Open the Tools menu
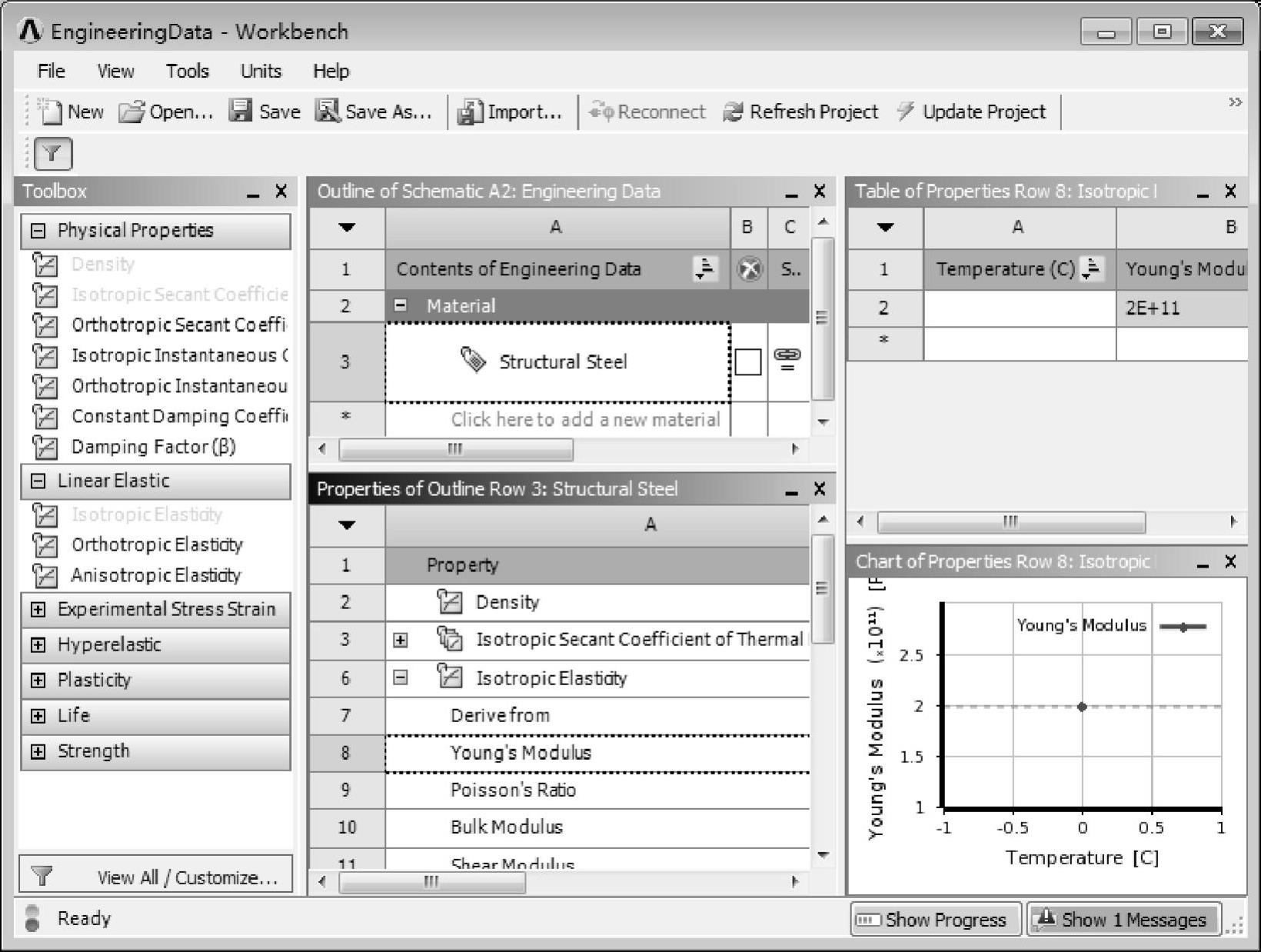Viewport: 1261px width, 952px height. tap(187, 72)
